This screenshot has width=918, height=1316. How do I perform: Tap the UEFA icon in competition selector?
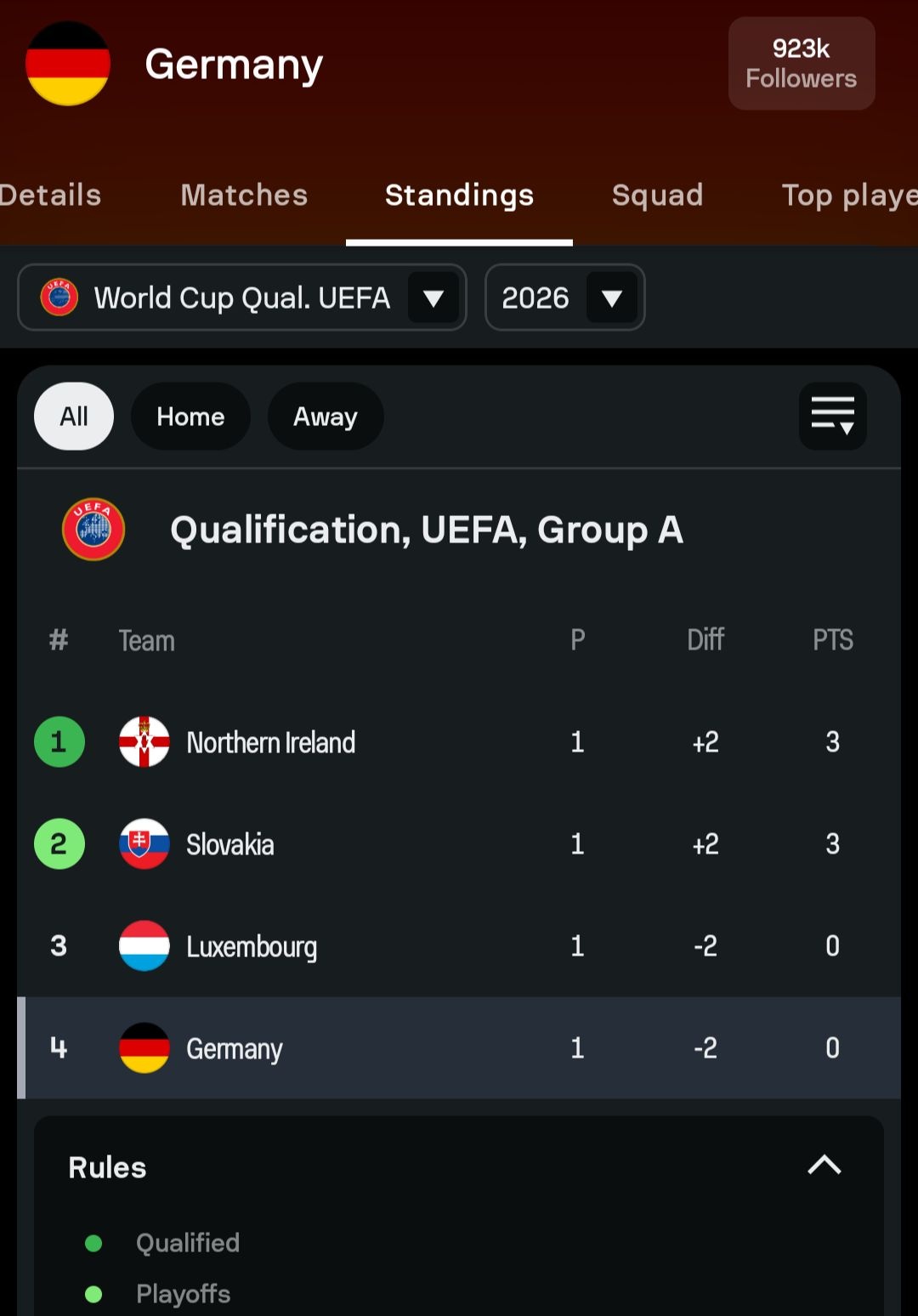[x=59, y=298]
